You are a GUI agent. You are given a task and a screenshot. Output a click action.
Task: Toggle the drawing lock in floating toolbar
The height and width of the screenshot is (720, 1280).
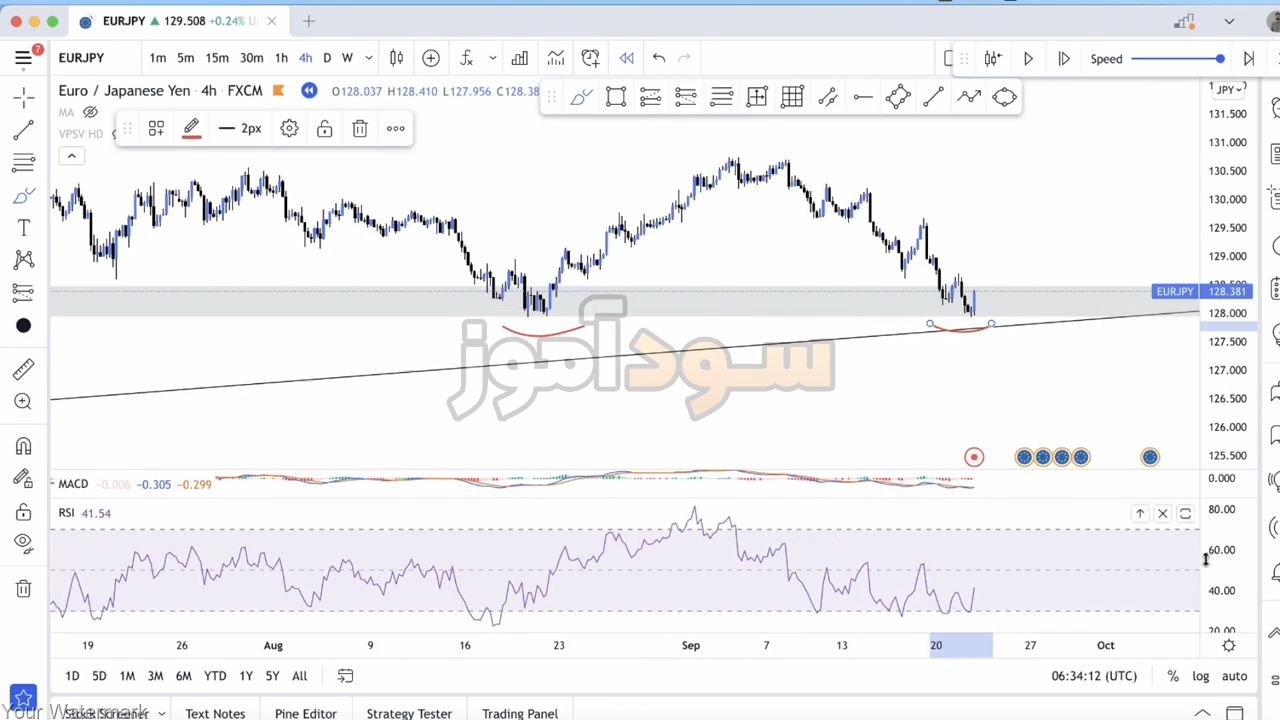pyautogui.click(x=325, y=128)
